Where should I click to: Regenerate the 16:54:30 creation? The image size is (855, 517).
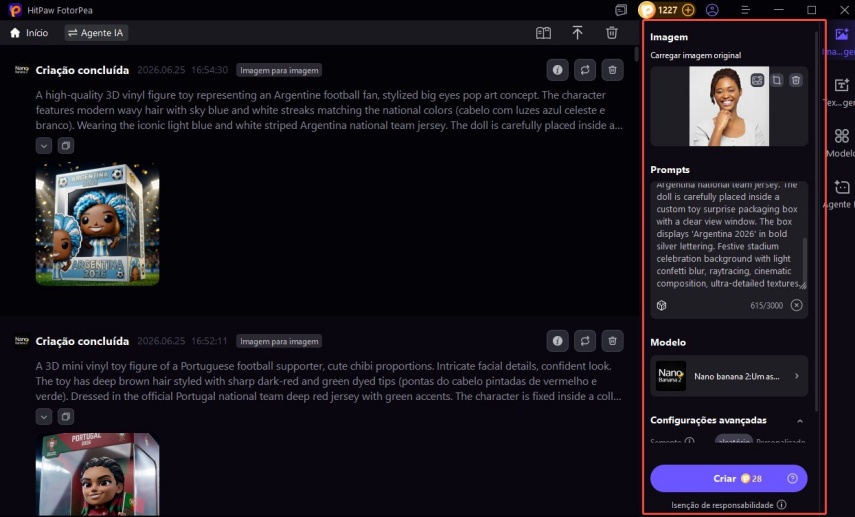585,70
